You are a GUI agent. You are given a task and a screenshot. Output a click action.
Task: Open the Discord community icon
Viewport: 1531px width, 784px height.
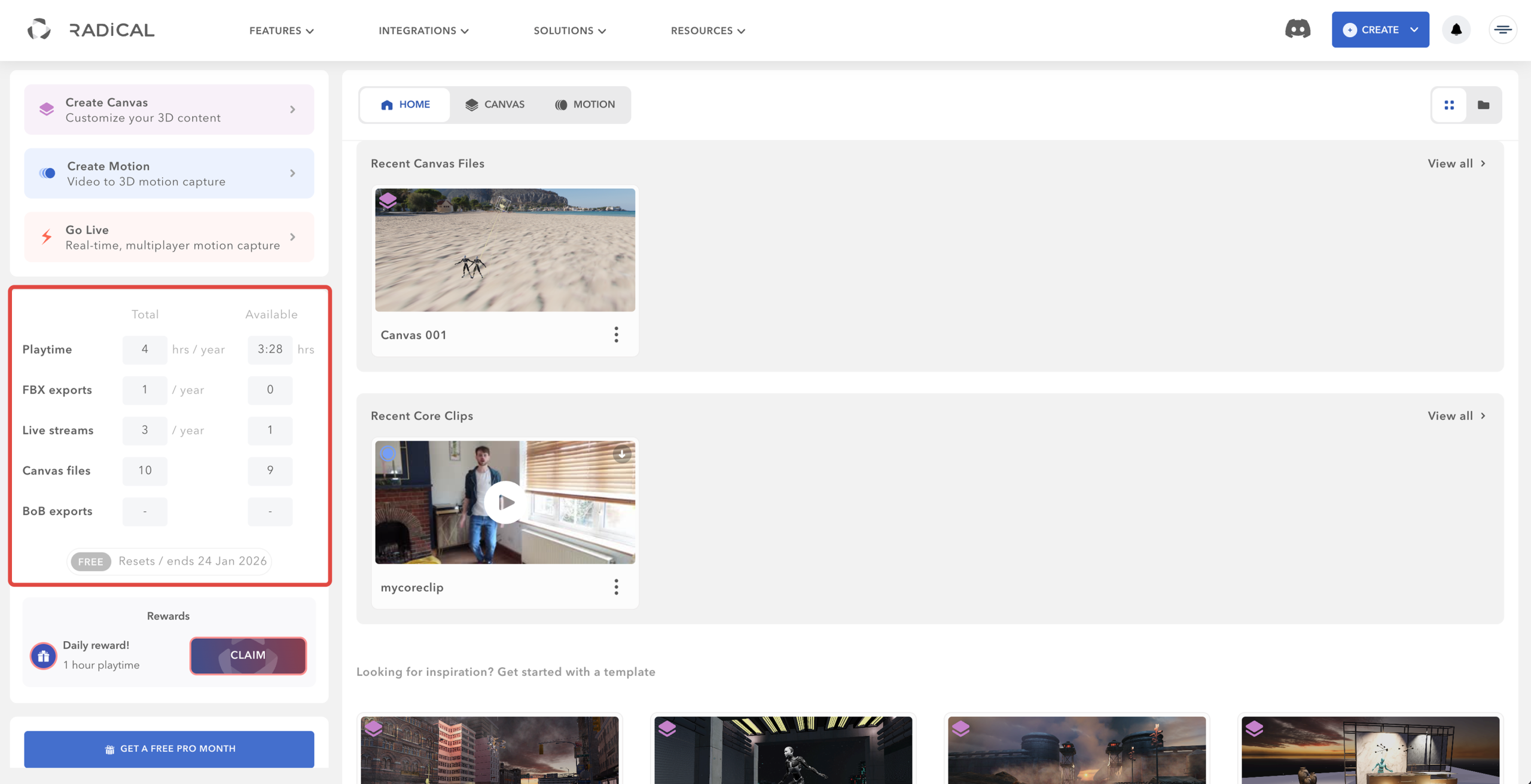point(1297,29)
